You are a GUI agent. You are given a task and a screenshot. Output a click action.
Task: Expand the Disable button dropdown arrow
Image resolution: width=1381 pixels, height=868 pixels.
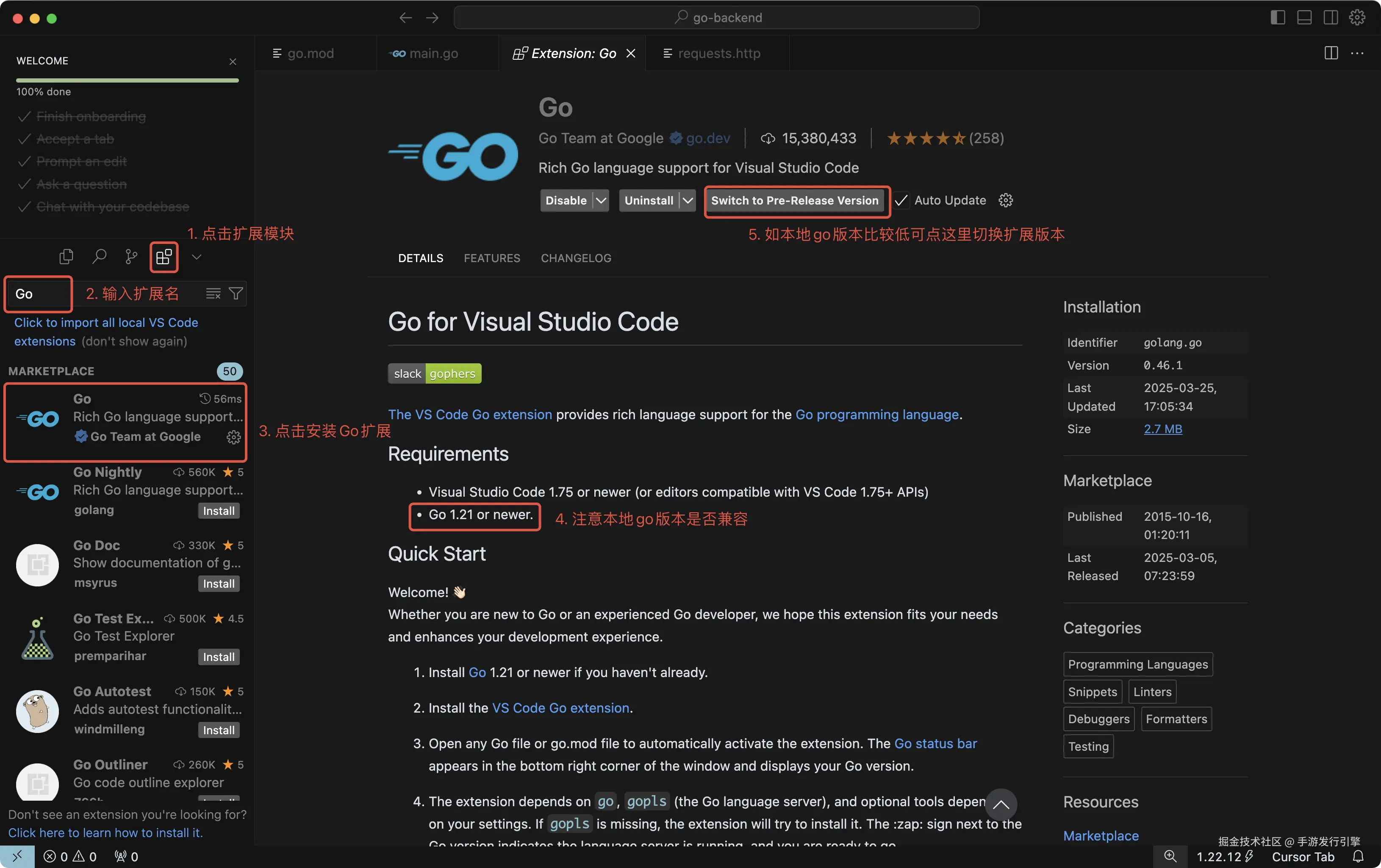coord(600,200)
